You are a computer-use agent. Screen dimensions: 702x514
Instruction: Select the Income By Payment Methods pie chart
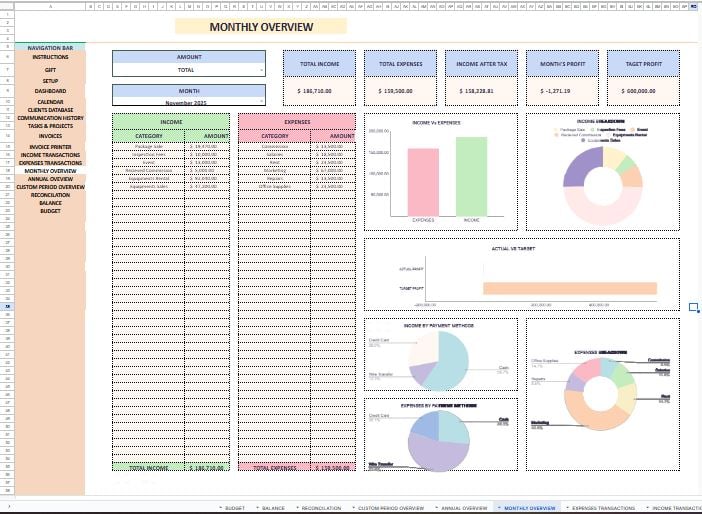pos(441,354)
